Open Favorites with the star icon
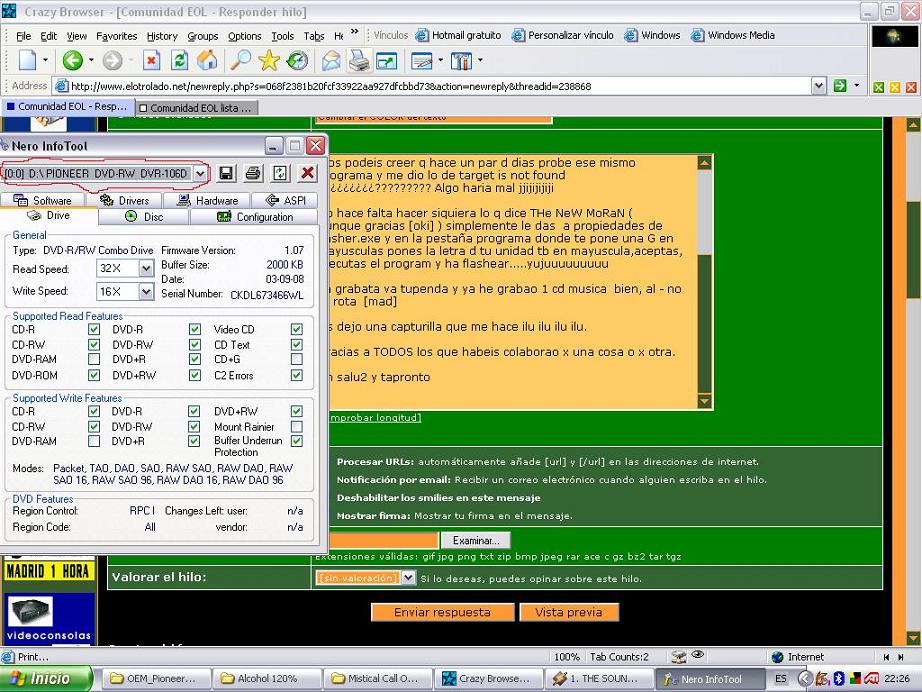The width and height of the screenshot is (922, 692). [269, 61]
